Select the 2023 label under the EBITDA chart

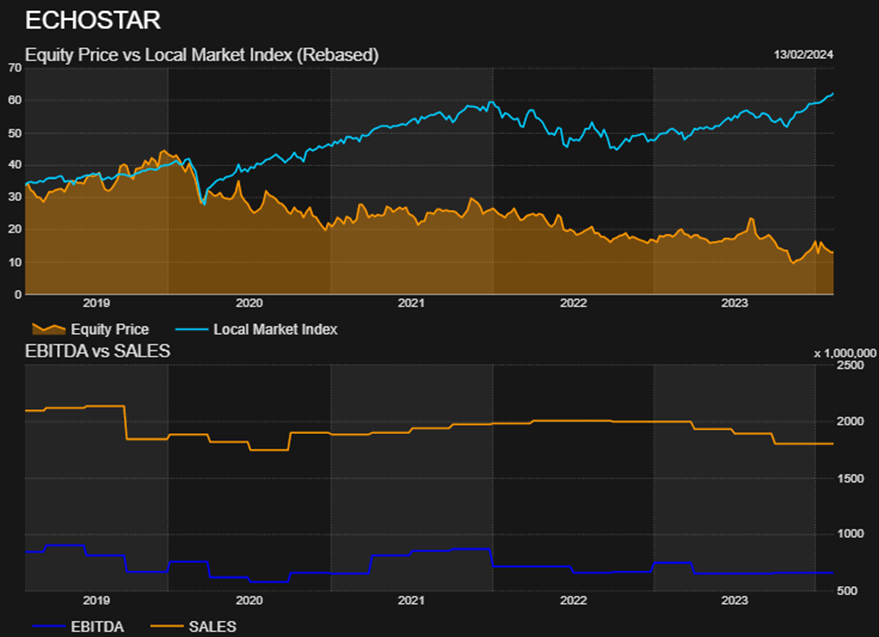click(x=734, y=601)
